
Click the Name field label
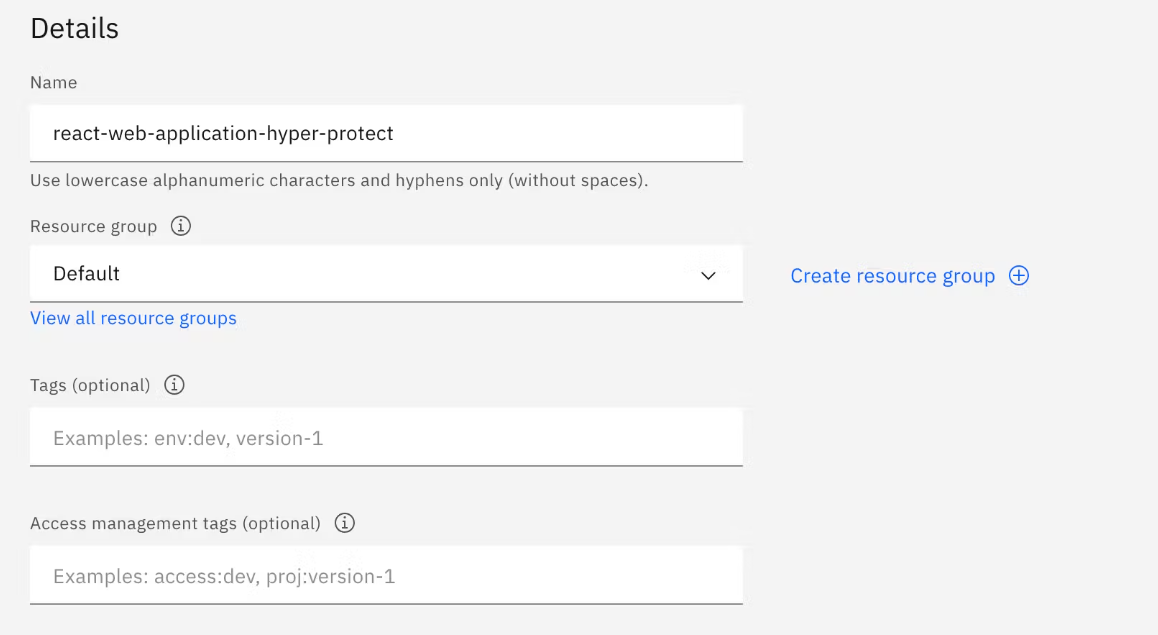coord(54,83)
